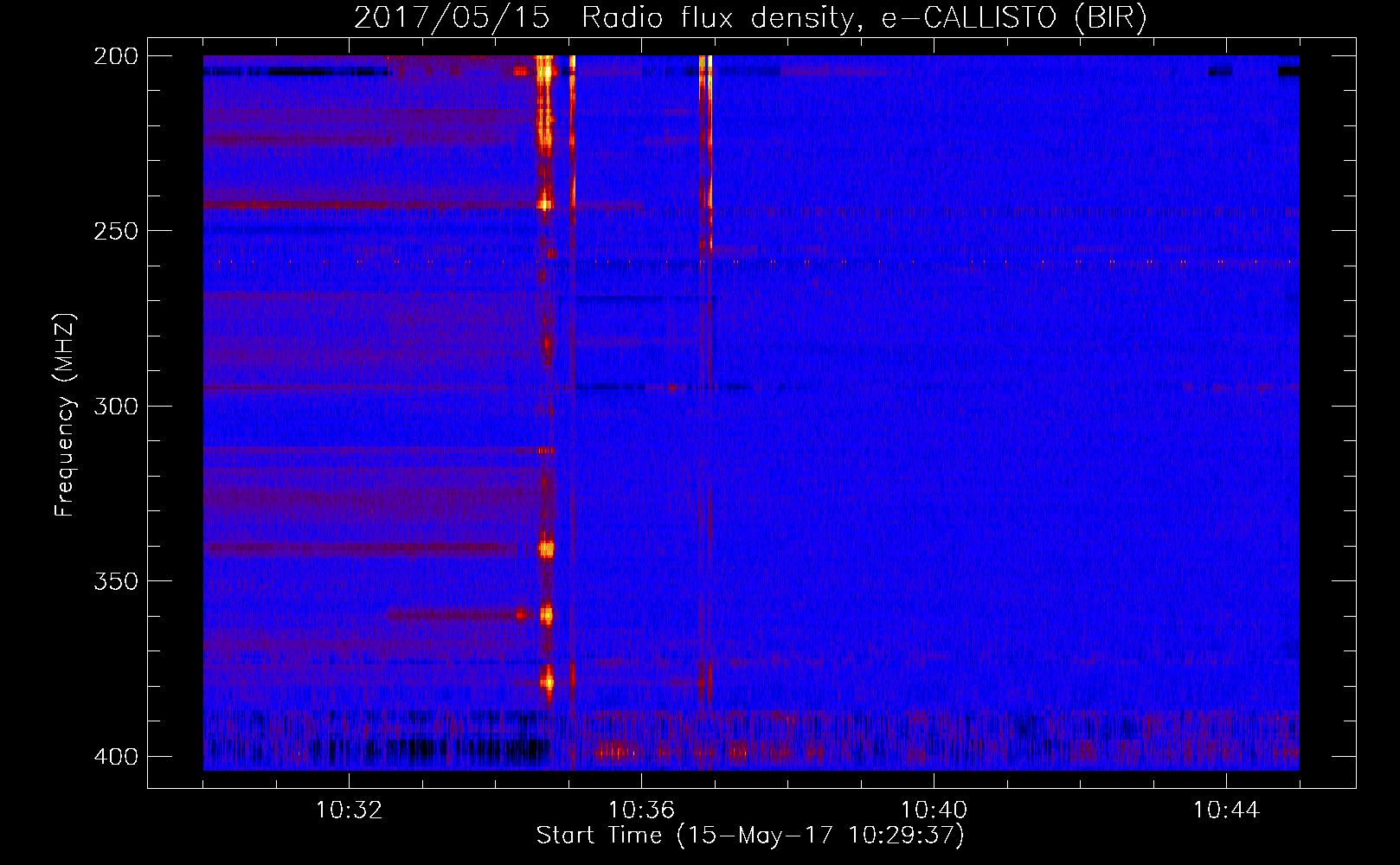Screen dimensions: 1400x865
Task: Click the 10:40 time tick label
Action: (934, 811)
